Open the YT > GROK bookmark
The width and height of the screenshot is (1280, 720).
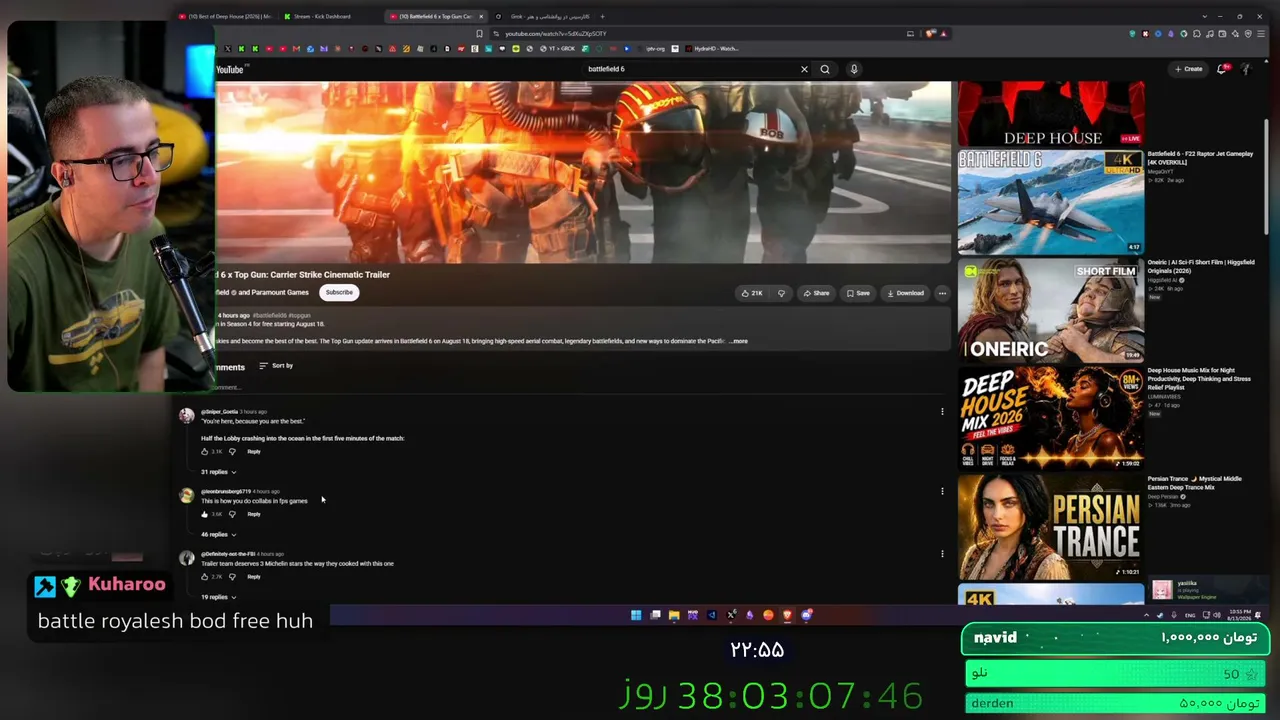click(x=558, y=48)
